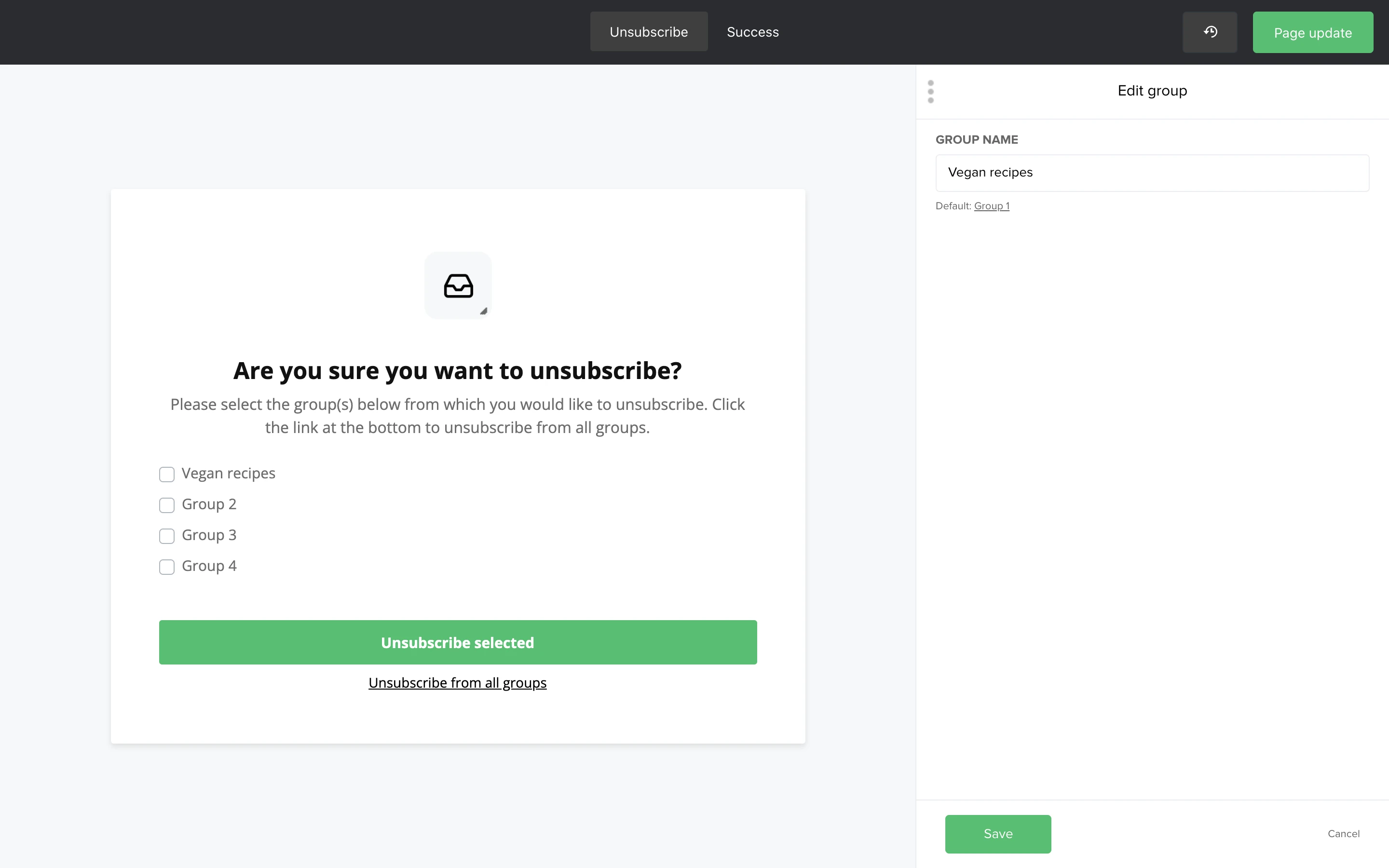Click the history revert icon button
Screen dimensions: 1389x868
(x=1210, y=32)
